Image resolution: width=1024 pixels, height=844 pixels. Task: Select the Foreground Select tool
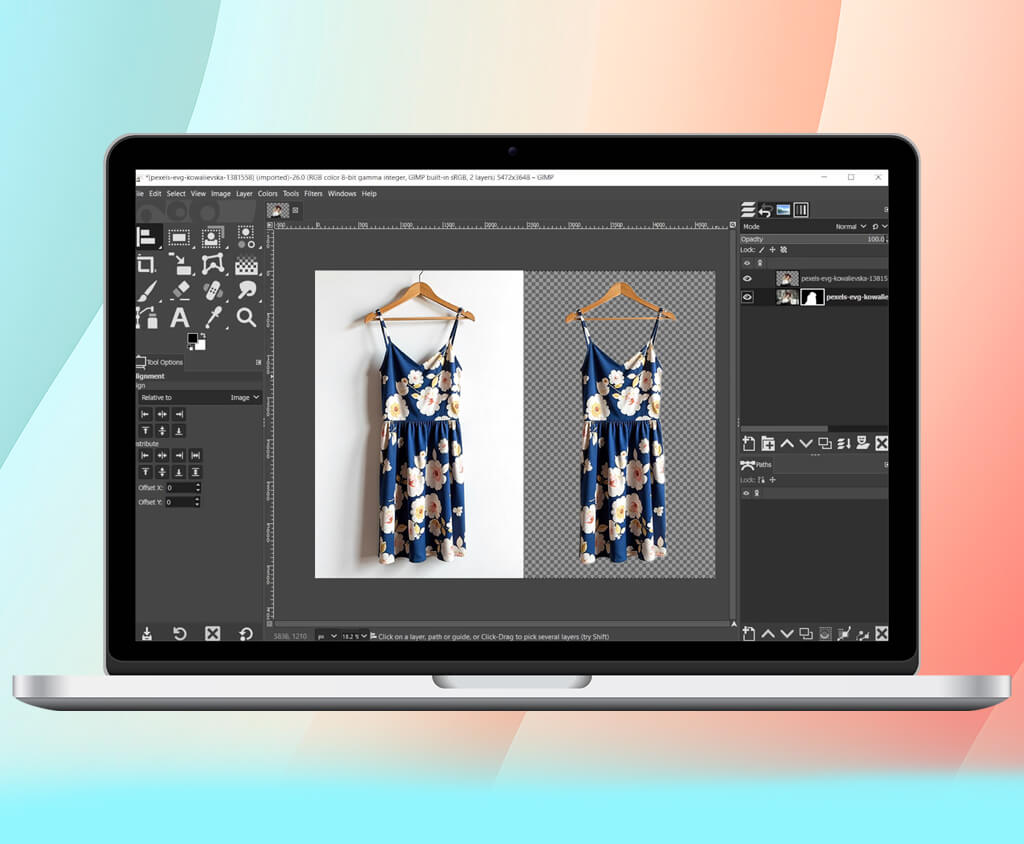point(212,237)
